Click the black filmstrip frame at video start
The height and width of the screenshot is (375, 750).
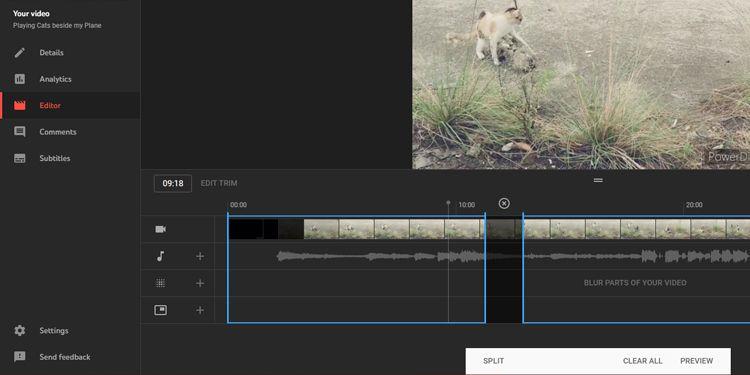[246, 229]
